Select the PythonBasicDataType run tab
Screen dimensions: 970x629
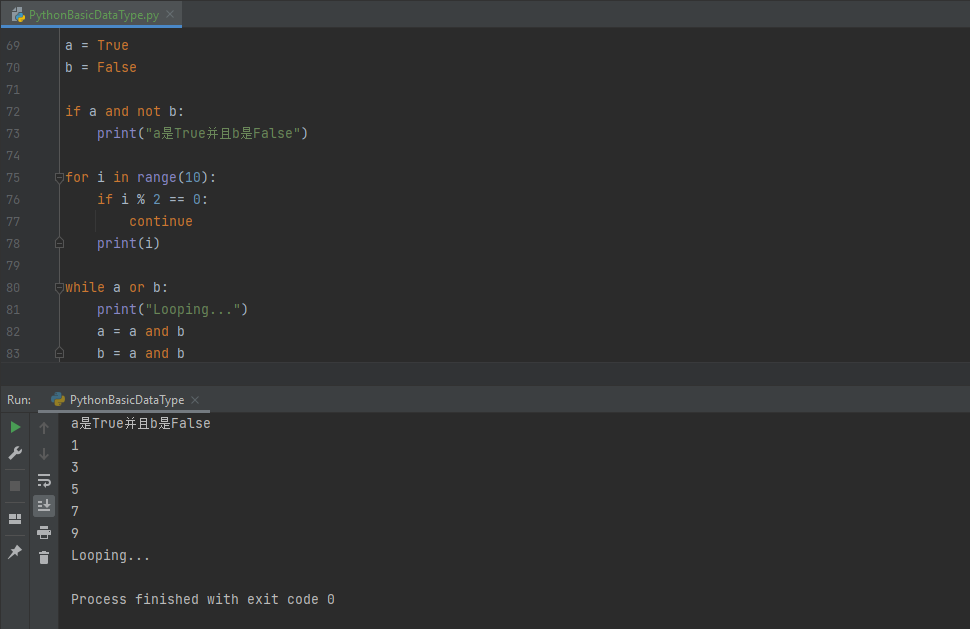[x=126, y=400]
